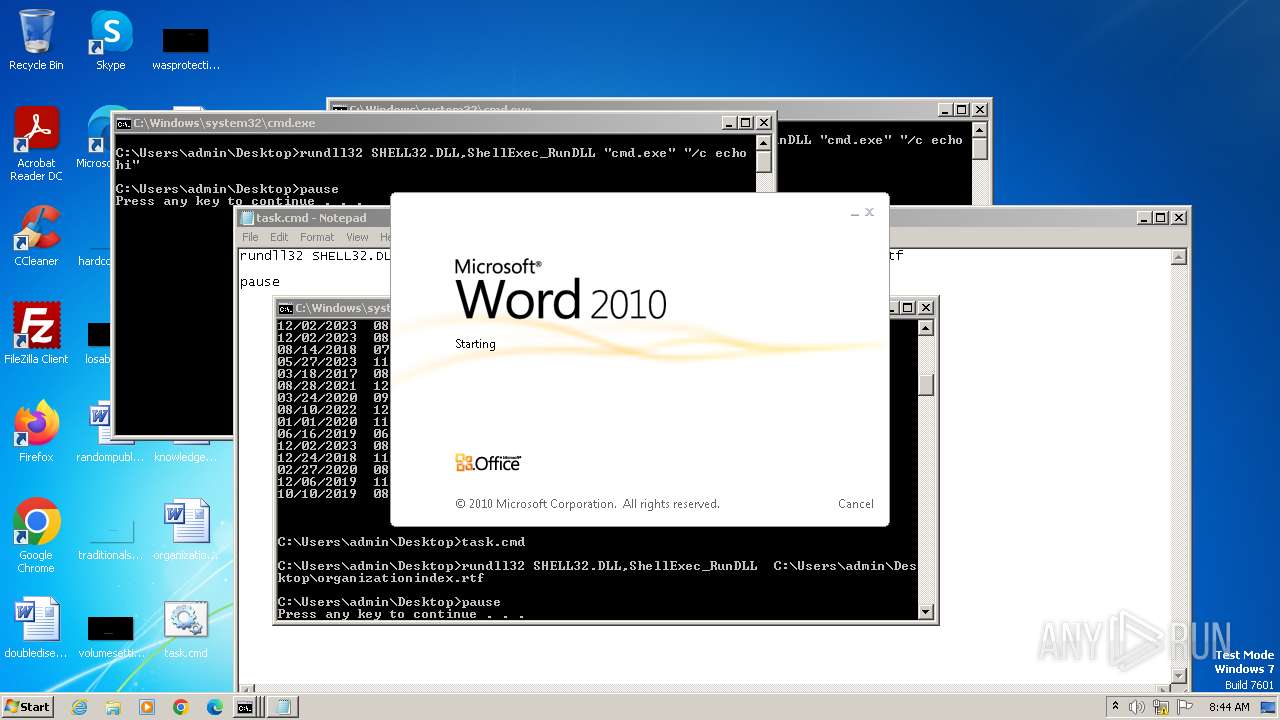Open system menu of leftmost cmd.exe window
This screenshot has width=1280, height=720.
pyautogui.click(x=123, y=123)
